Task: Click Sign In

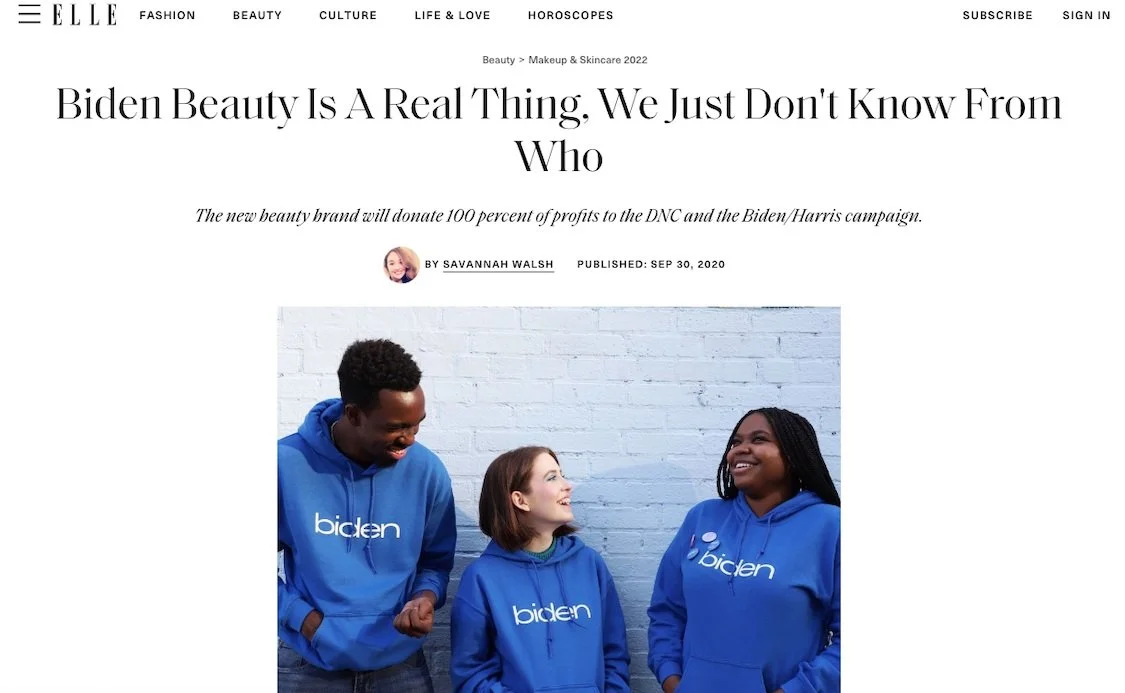Action: click(x=1086, y=15)
